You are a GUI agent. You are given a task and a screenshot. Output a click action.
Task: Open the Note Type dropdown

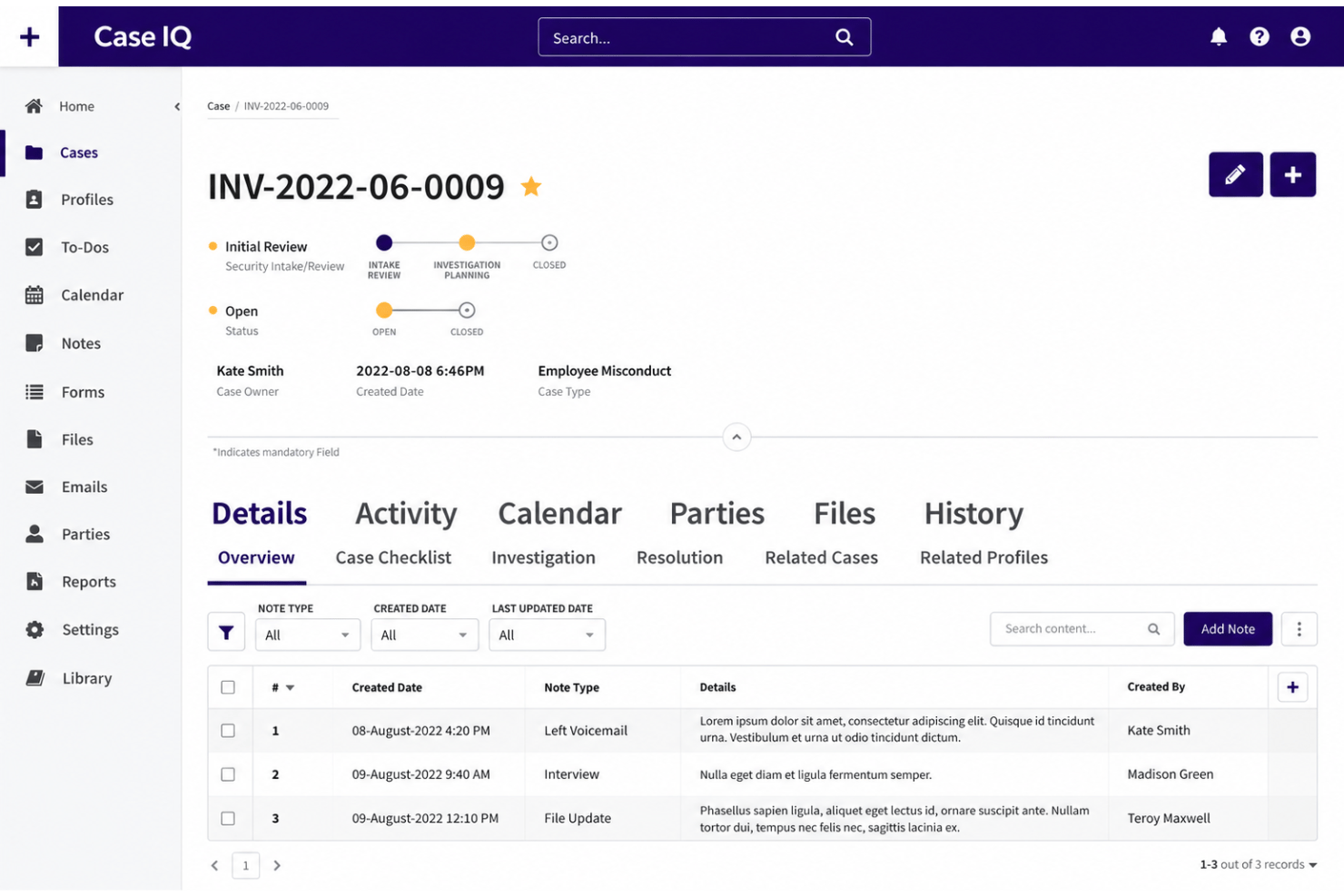click(x=308, y=635)
